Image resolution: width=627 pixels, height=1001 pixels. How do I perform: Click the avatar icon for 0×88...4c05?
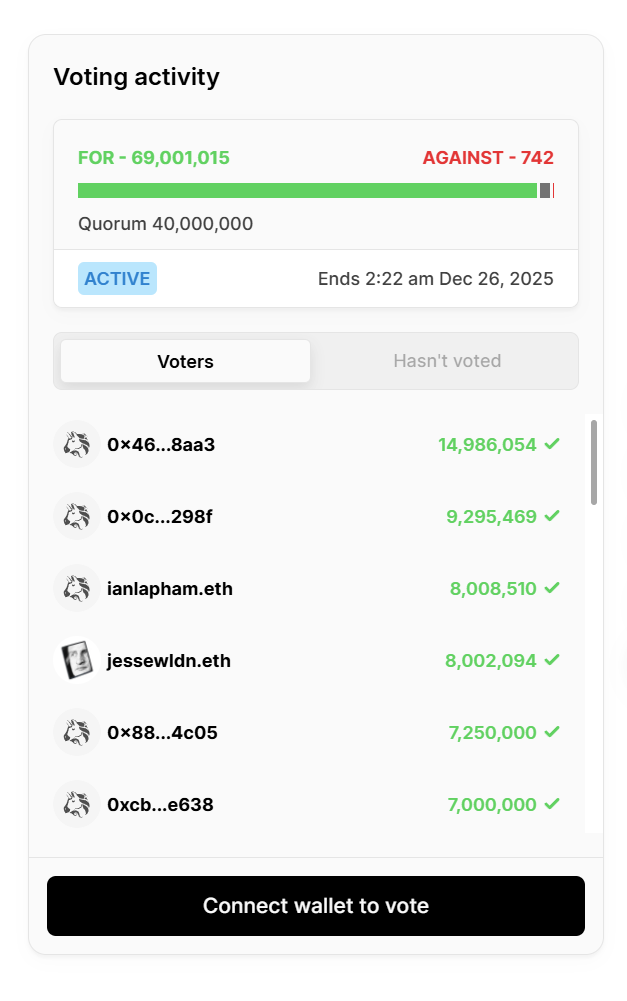(76, 733)
